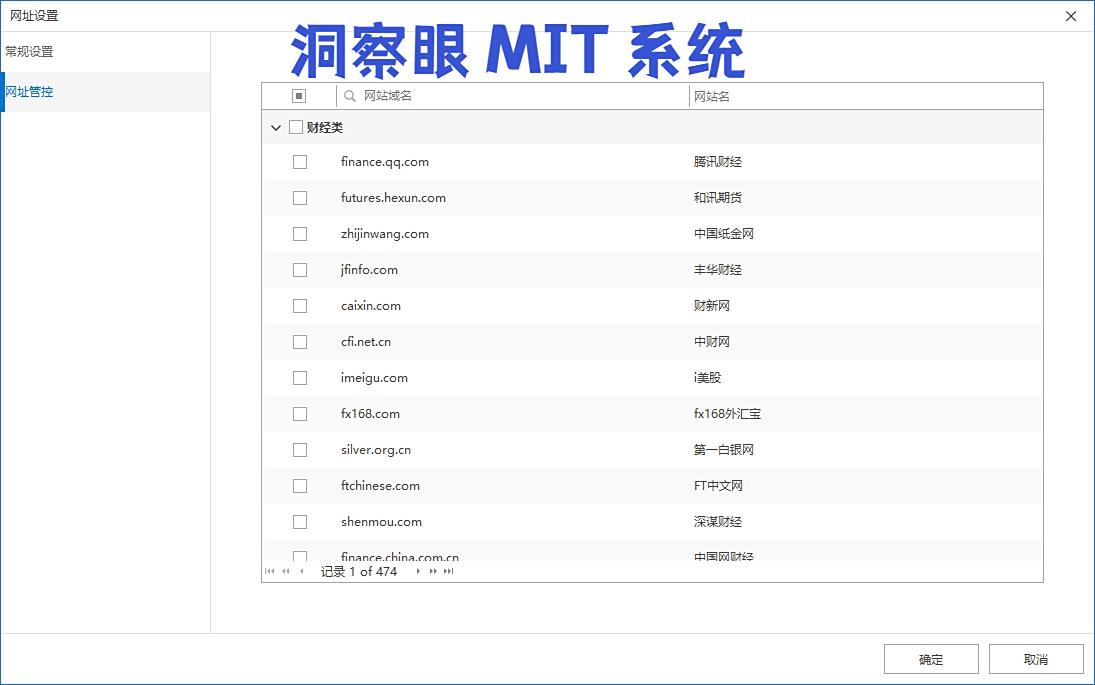Click the 和讯期货 site name

pos(717,198)
